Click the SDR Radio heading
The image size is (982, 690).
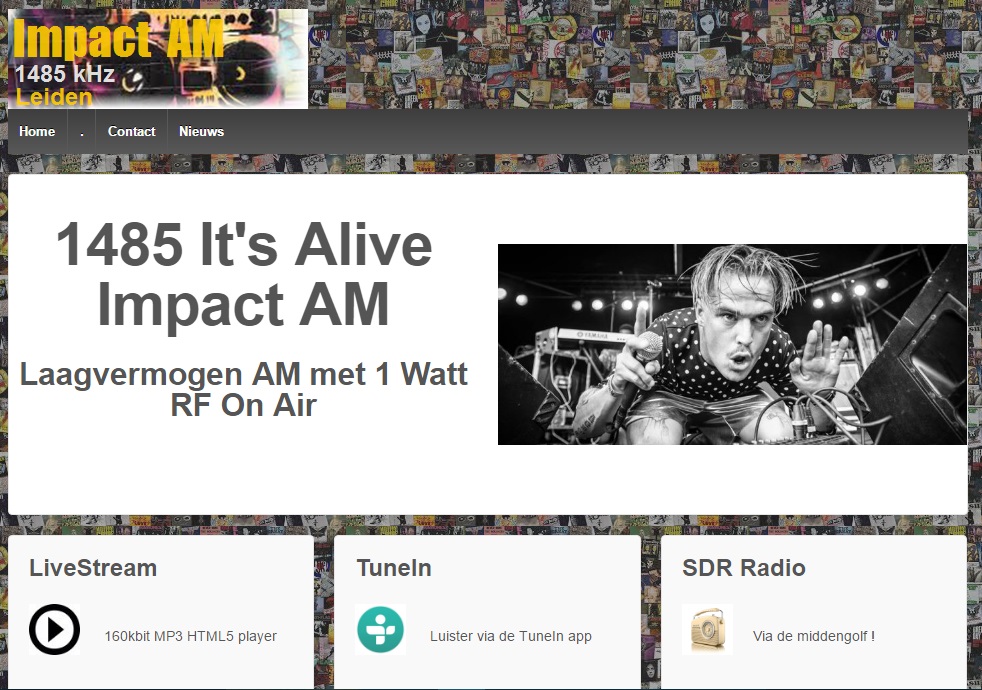point(743,568)
